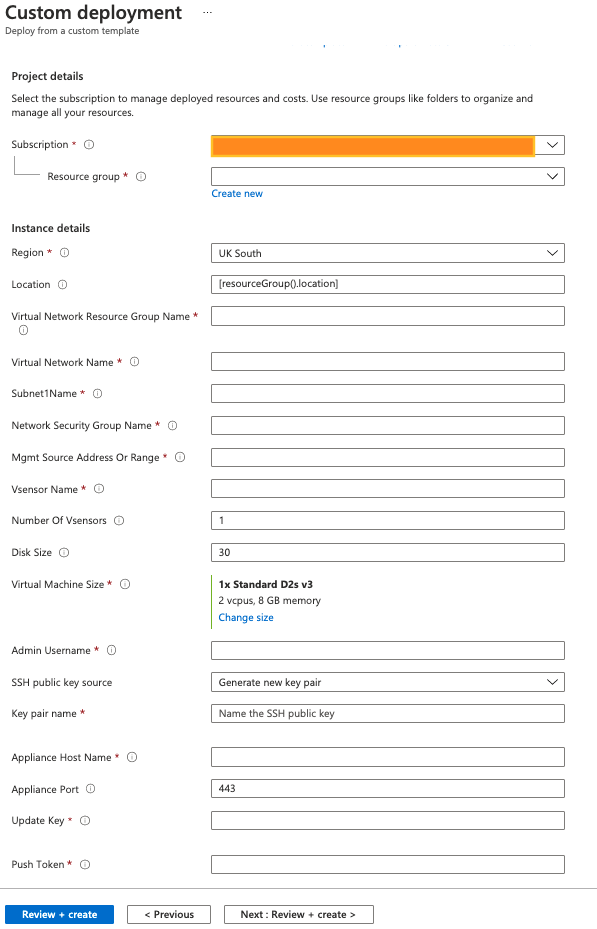Screen dimensions: 597x929
Task: Click the Instance details heading
Action: [51, 228]
